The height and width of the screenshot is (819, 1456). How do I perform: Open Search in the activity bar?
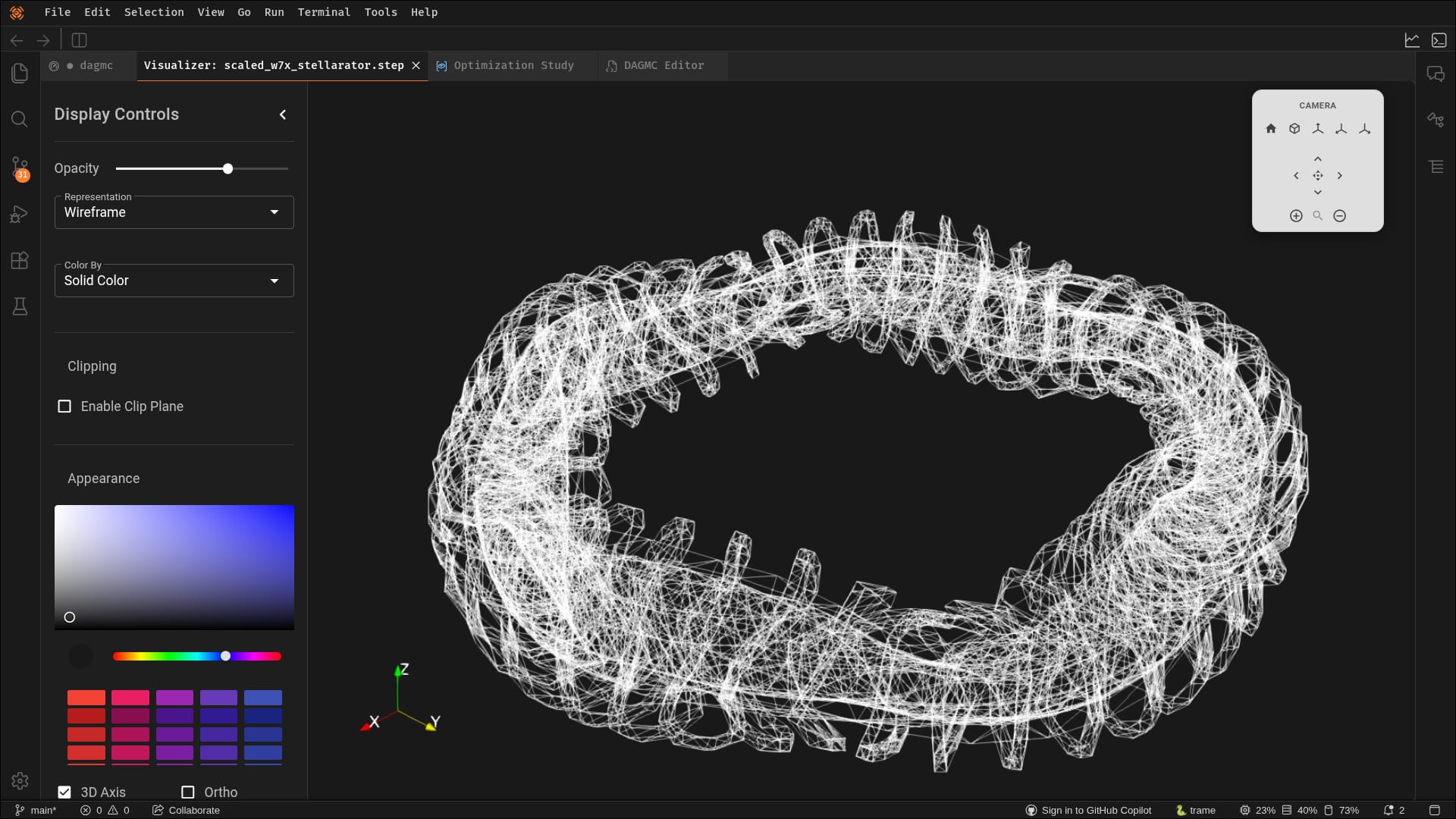[x=20, y=119]
